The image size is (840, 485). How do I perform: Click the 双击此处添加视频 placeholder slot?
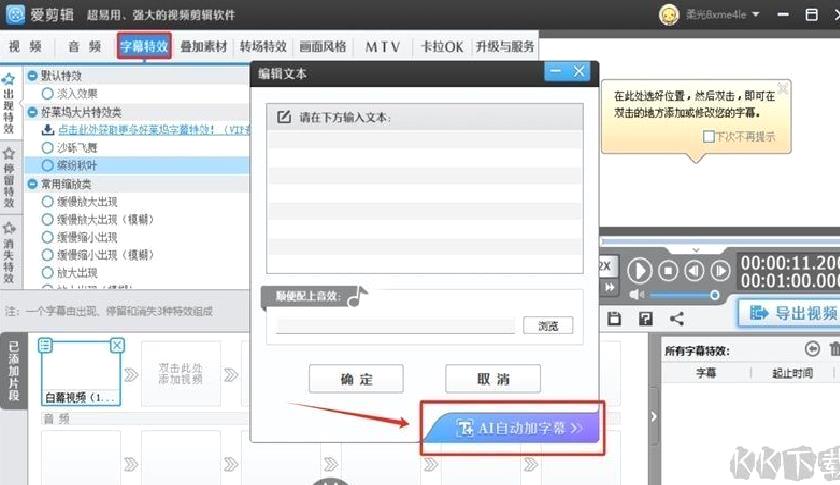(x=181, y=374)
